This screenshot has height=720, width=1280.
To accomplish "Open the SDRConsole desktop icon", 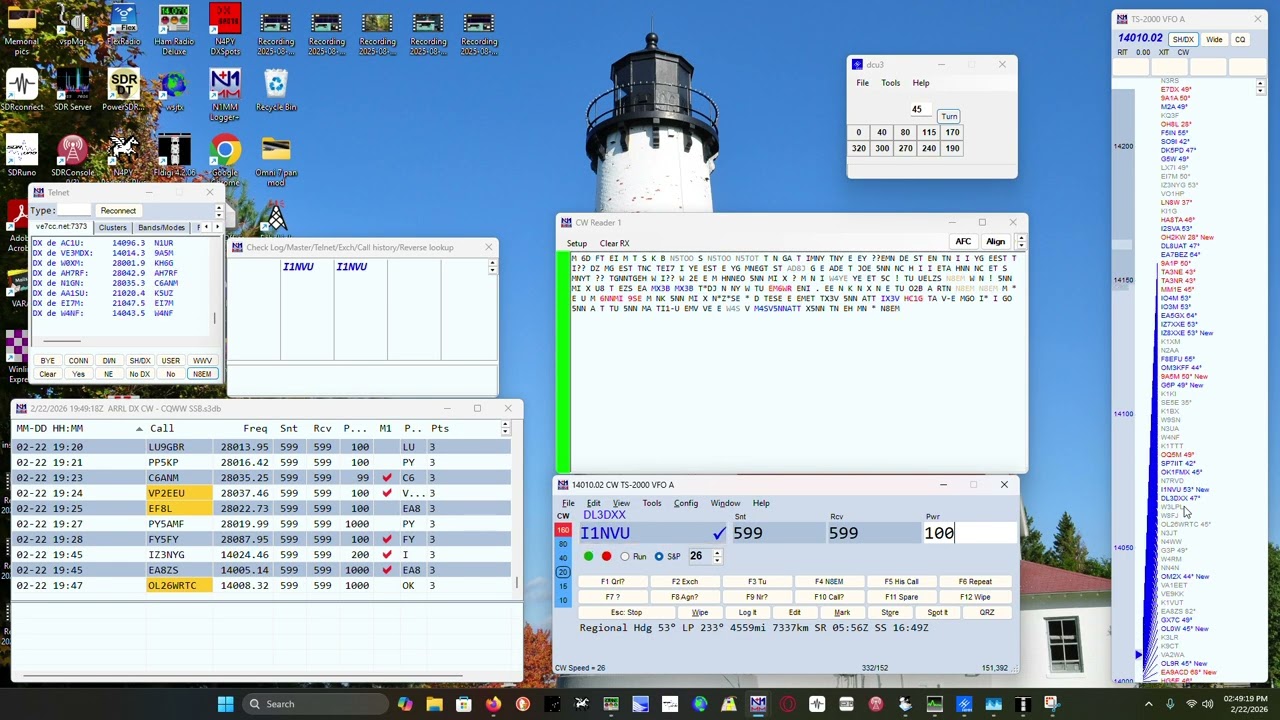I will click(72, 156).
